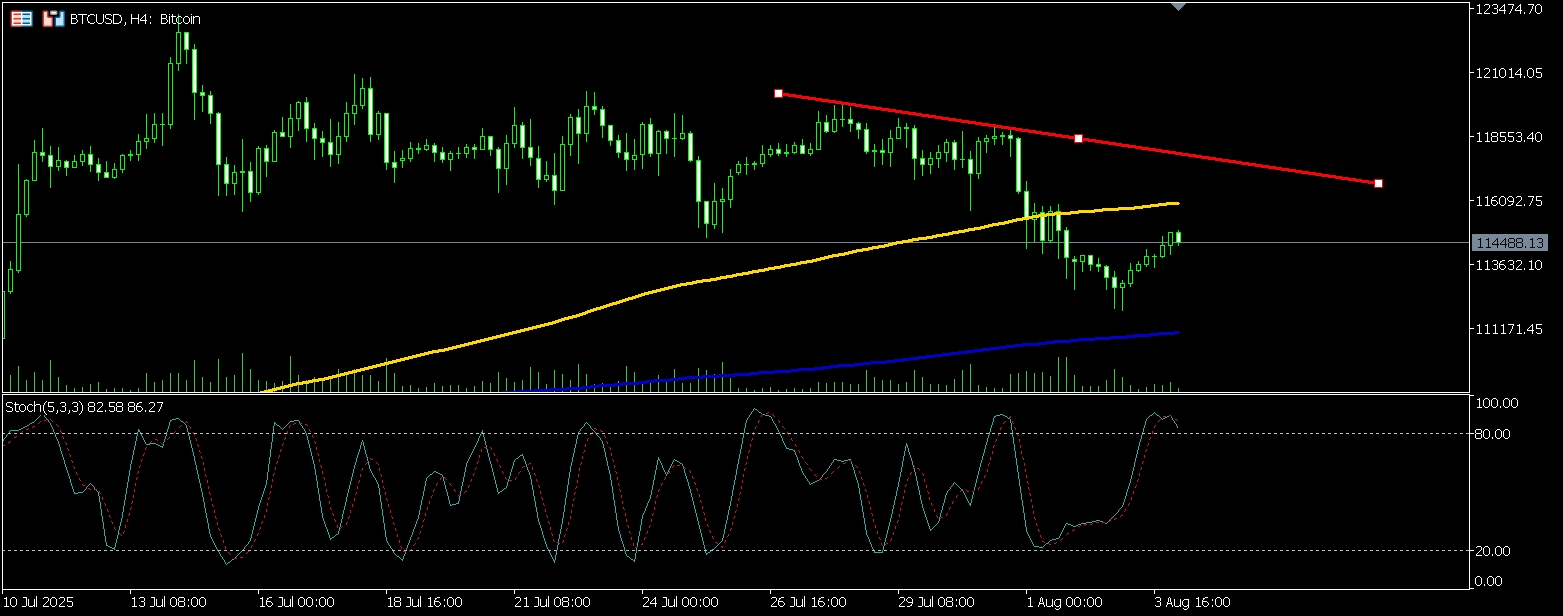Click the 26 Jul 16:00 time label
Viewport: 1563px width, 616px height.
click(x=808, y=602)
